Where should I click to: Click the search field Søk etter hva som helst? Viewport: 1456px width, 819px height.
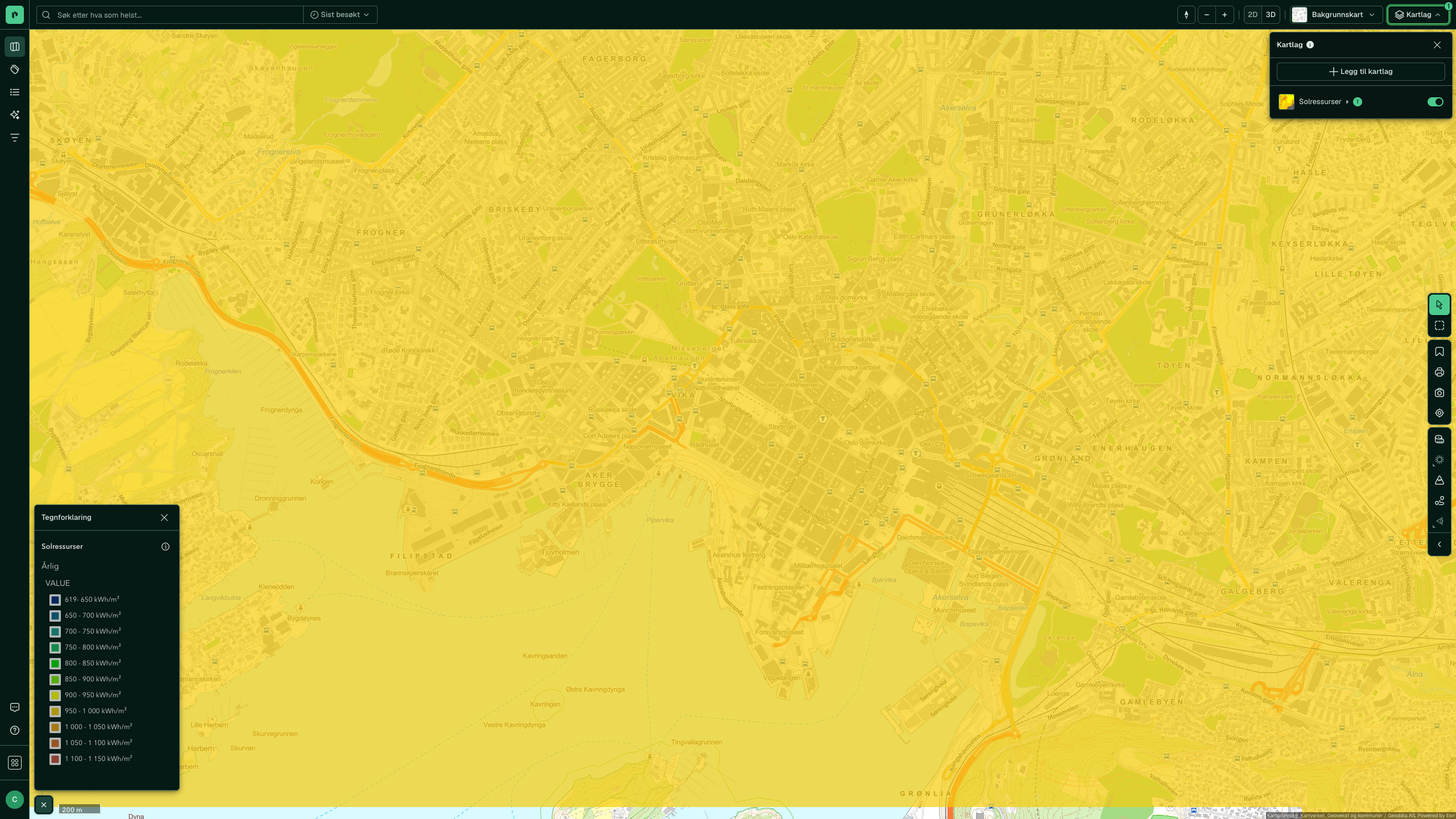coord(170,15)
